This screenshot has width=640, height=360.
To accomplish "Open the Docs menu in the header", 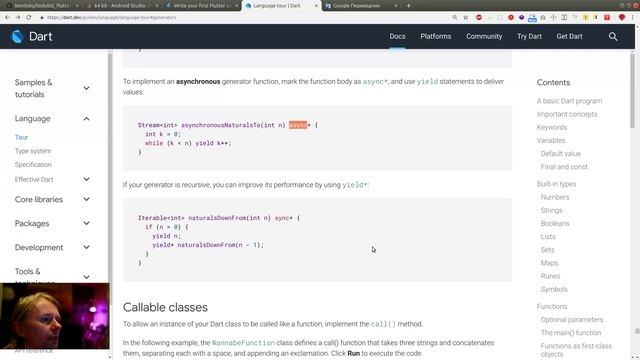I will point(397,36).
